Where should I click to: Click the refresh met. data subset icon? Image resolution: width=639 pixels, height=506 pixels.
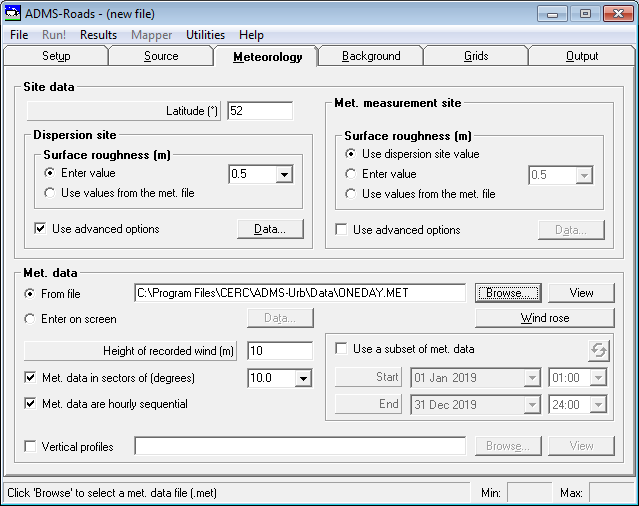pyautogui.click(x=599, y=350)
